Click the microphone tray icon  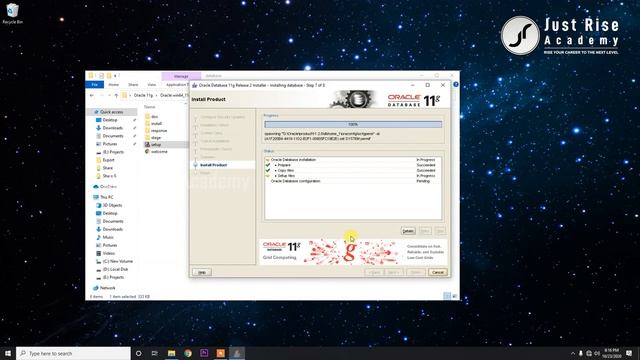pos(581,353)
